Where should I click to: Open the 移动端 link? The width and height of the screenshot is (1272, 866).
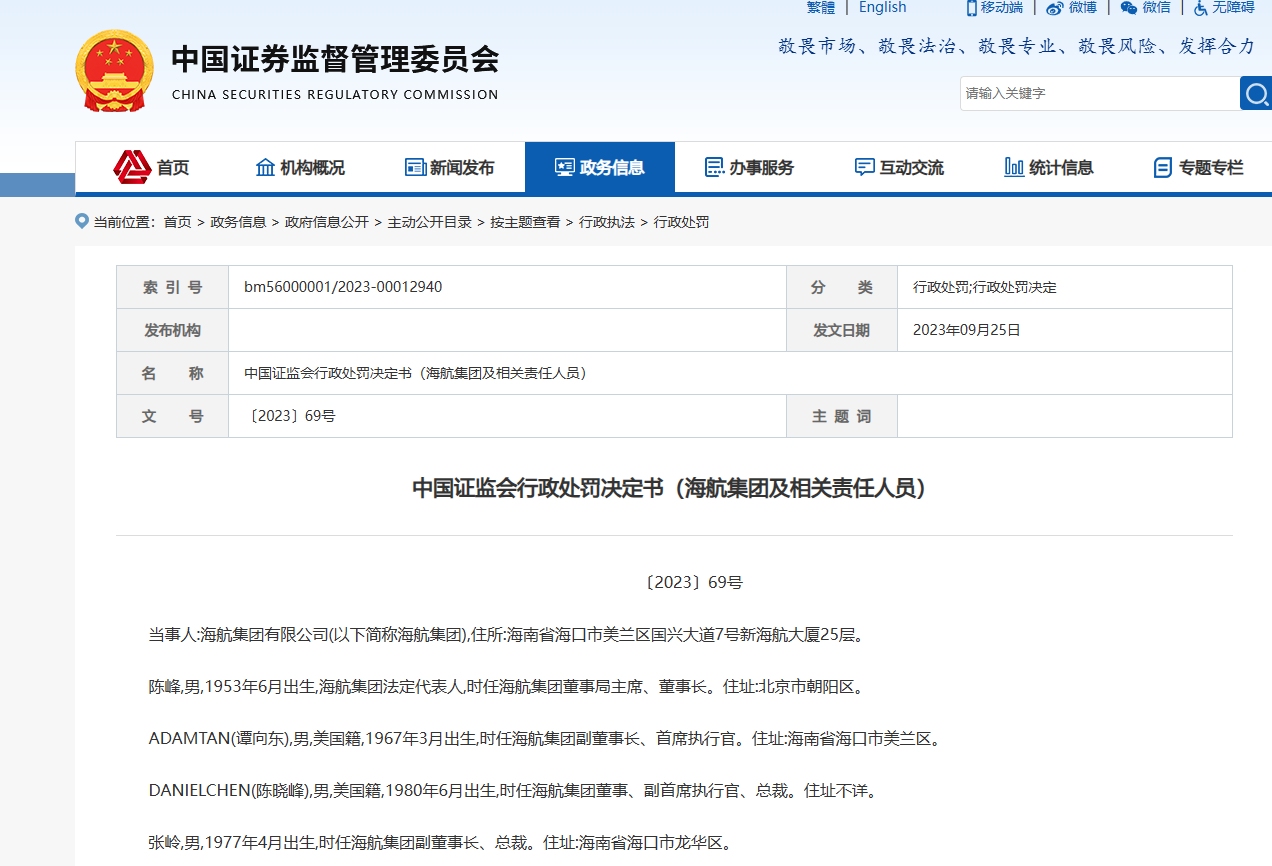[1002, 8]
